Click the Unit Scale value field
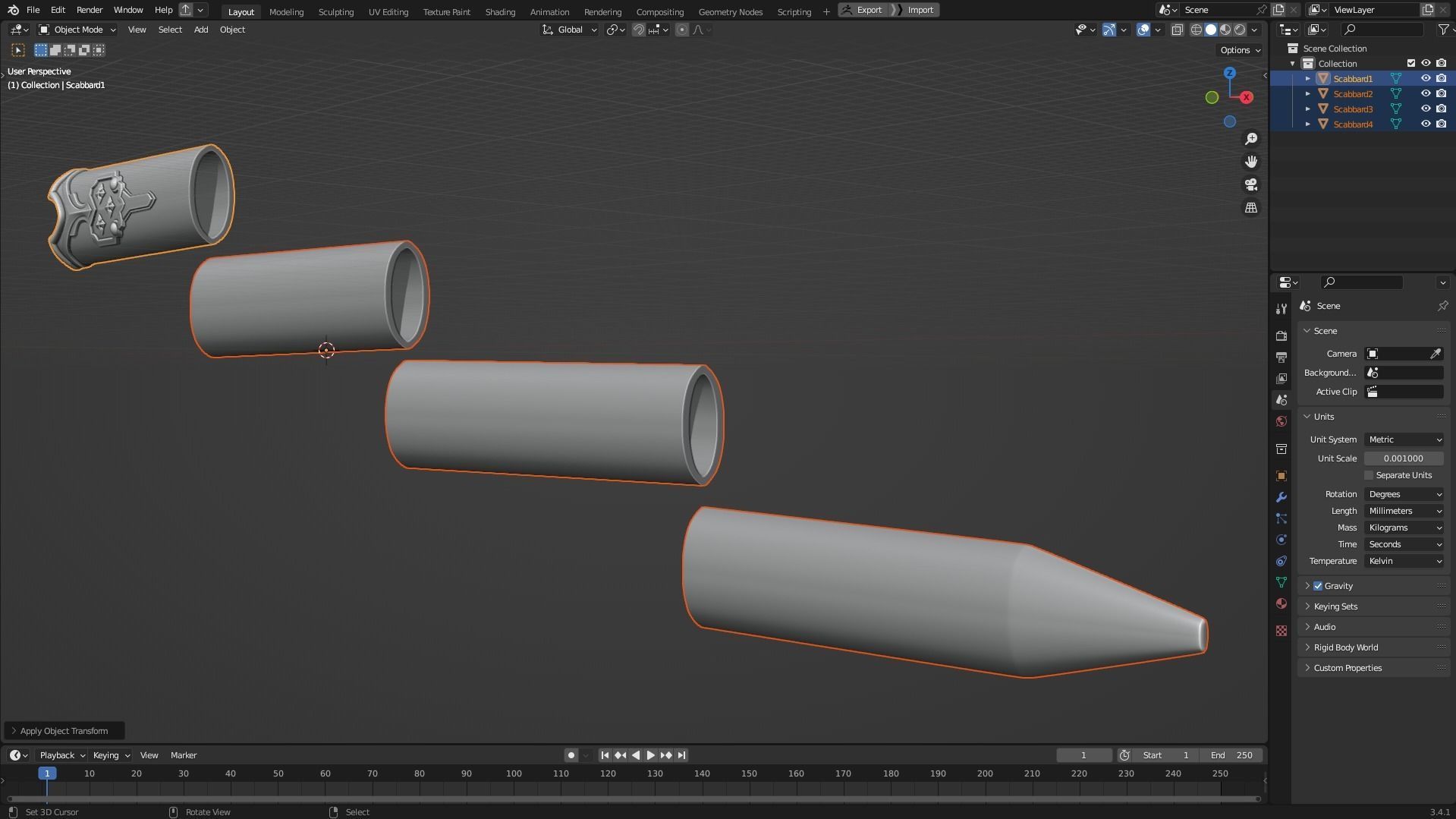 coord(1404,458)
